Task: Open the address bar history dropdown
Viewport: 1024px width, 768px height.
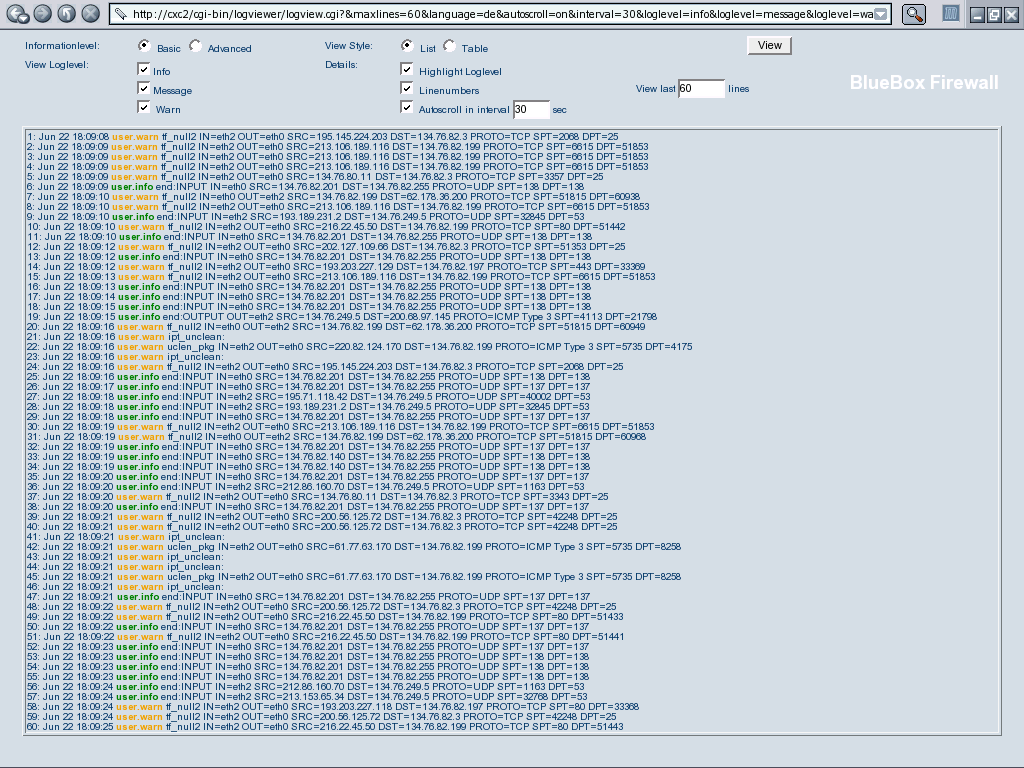Action: click(879, 14)
